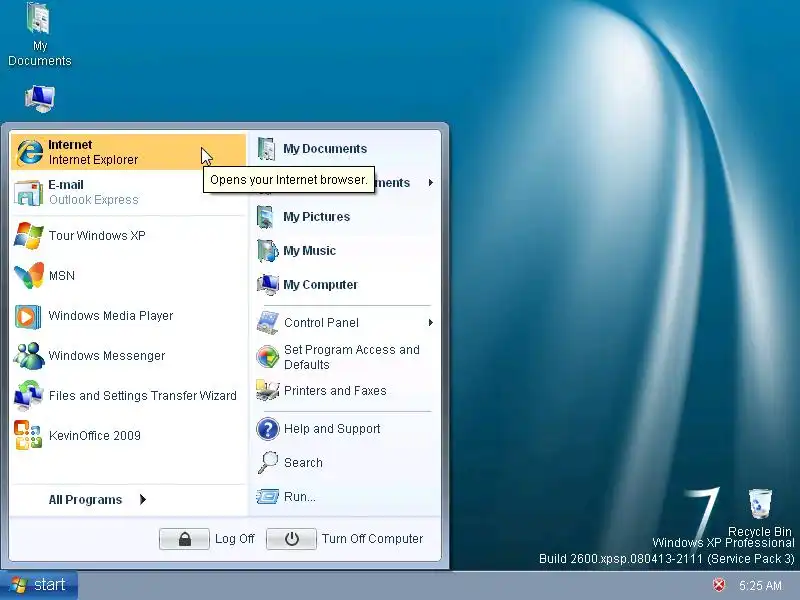Click the Log Off lock button
Image resolution: width=800 pixels, height=600 pixels.
184,539
